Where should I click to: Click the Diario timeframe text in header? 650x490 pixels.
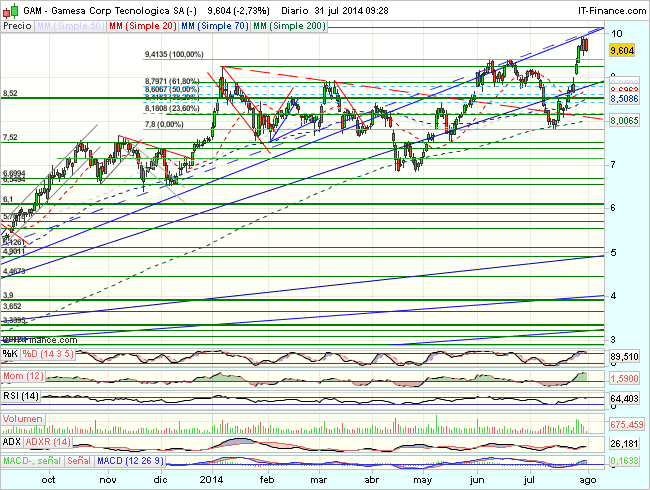[295, 11]
